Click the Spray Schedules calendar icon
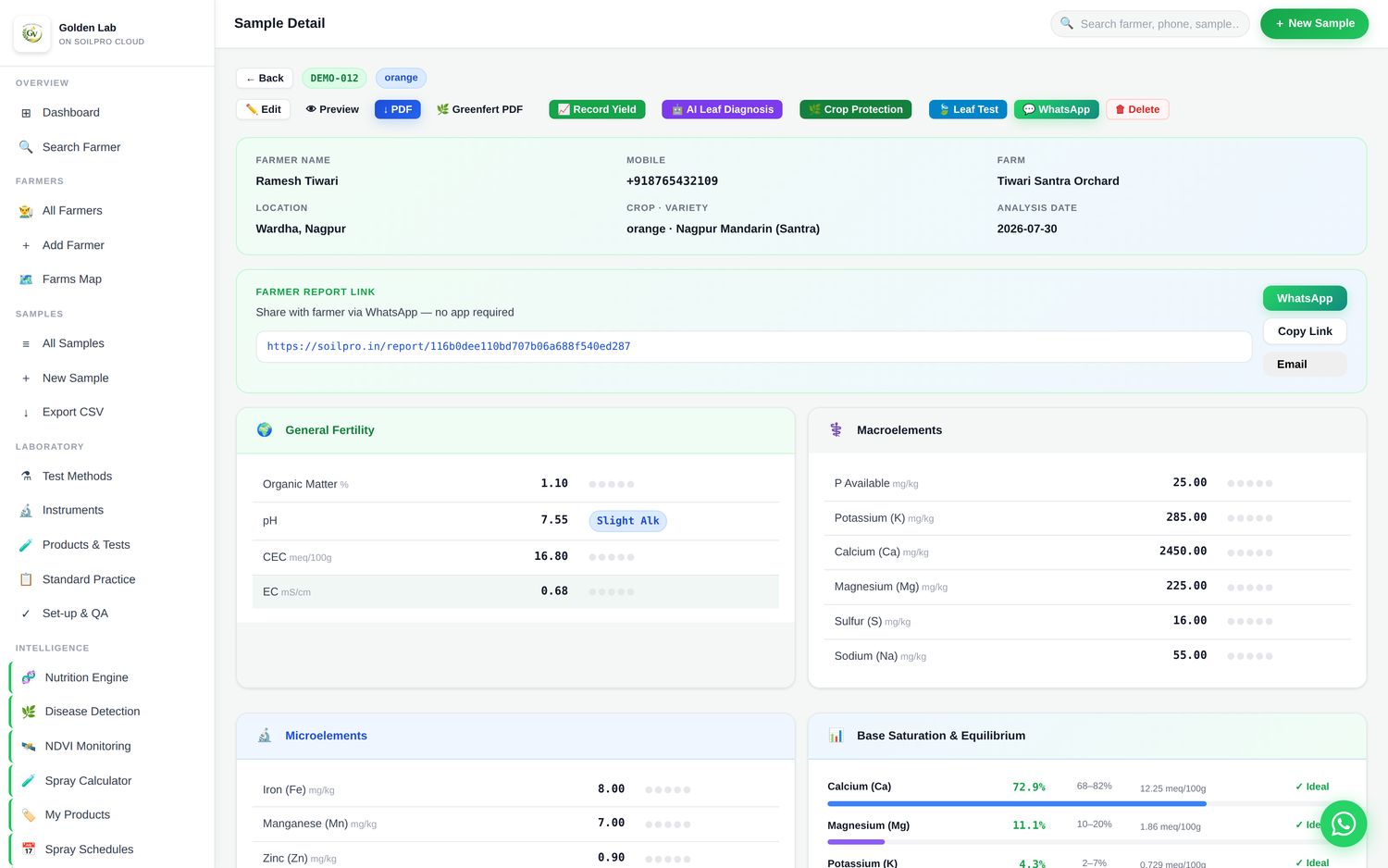 (29, 849)
